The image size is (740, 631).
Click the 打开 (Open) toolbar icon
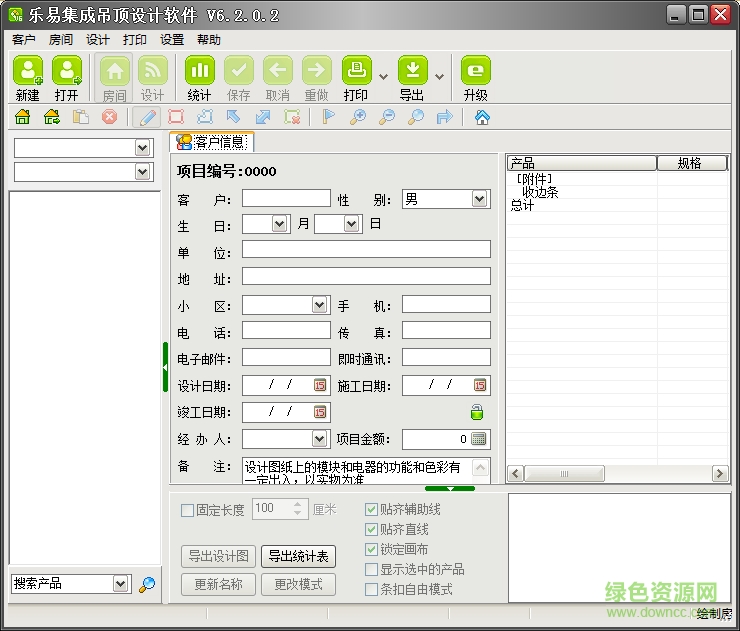coord(67,70)
